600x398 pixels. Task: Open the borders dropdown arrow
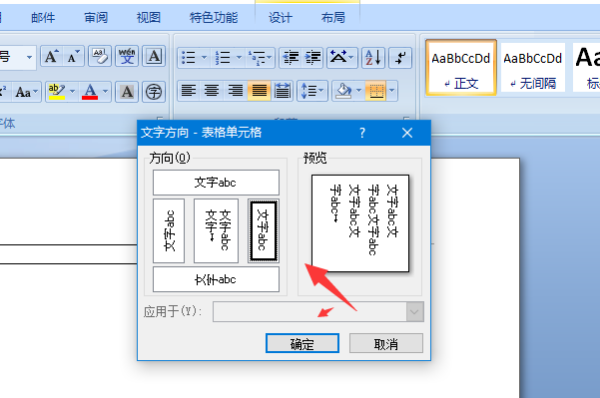(392, 91)
